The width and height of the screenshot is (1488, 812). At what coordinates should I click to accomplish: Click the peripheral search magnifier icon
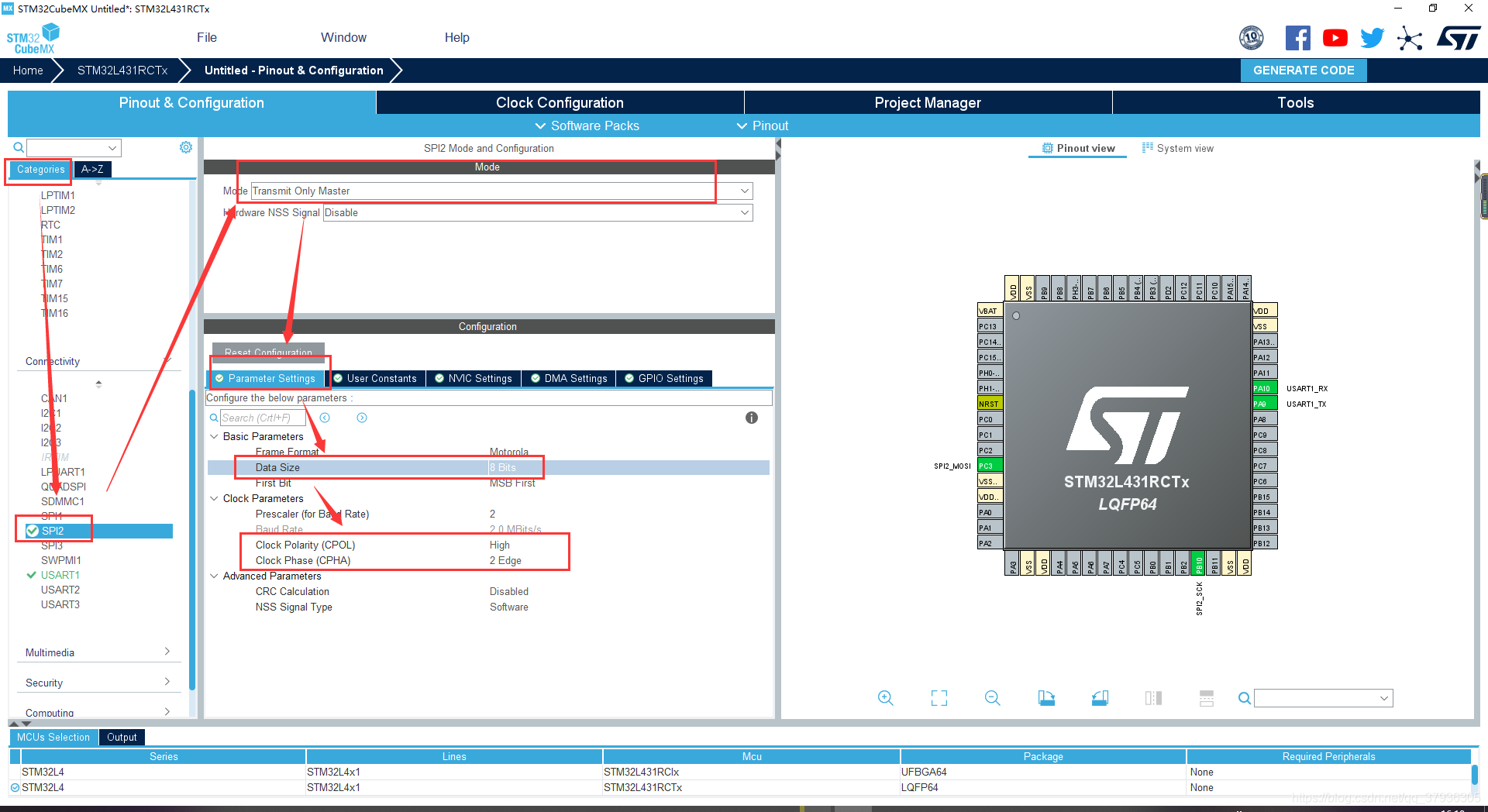(19, 147)
